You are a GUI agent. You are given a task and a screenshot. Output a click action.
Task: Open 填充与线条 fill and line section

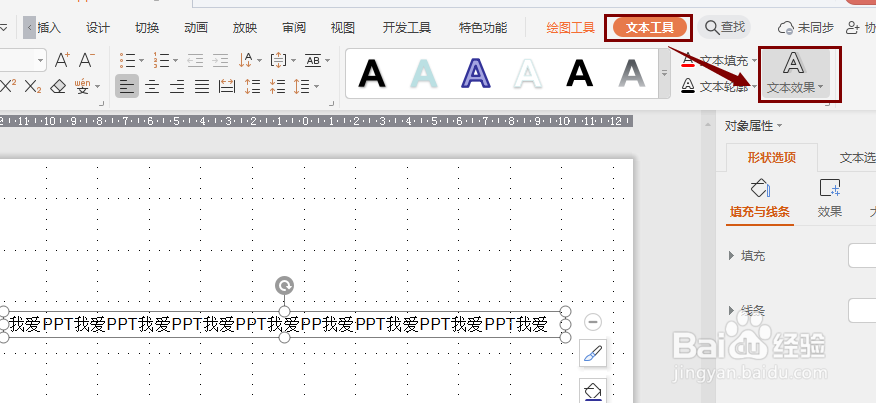760,200
